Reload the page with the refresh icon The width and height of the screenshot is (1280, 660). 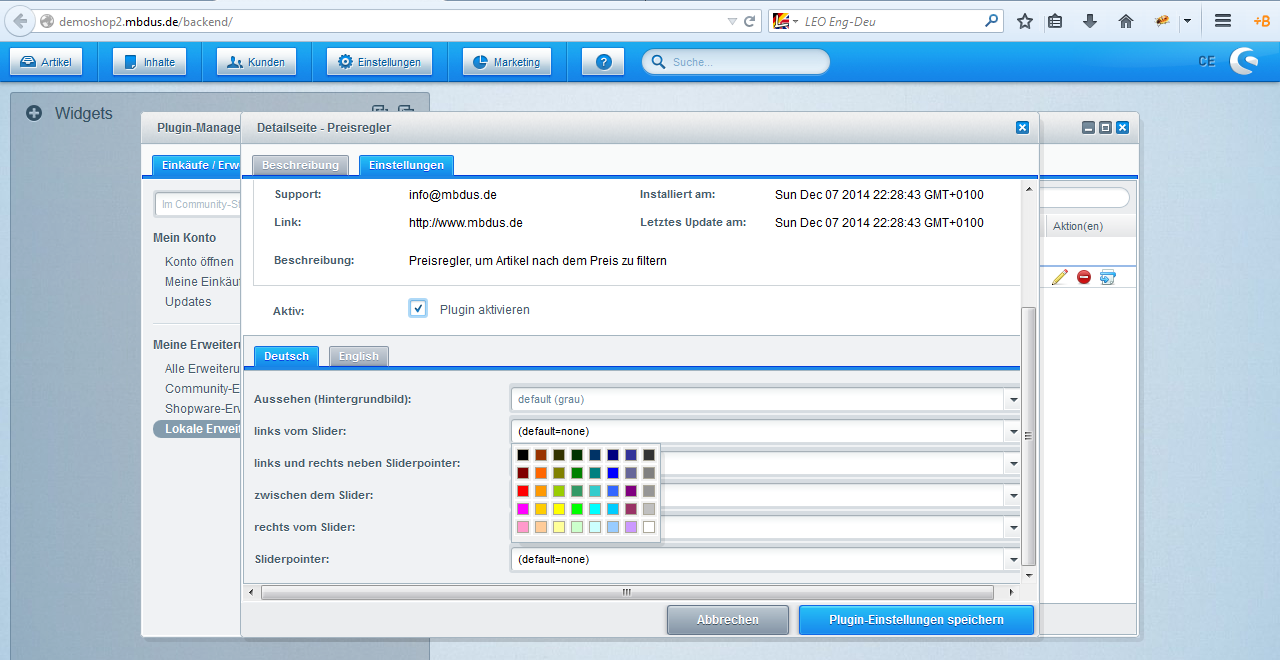pyautogui.click(x=749, y=21)
